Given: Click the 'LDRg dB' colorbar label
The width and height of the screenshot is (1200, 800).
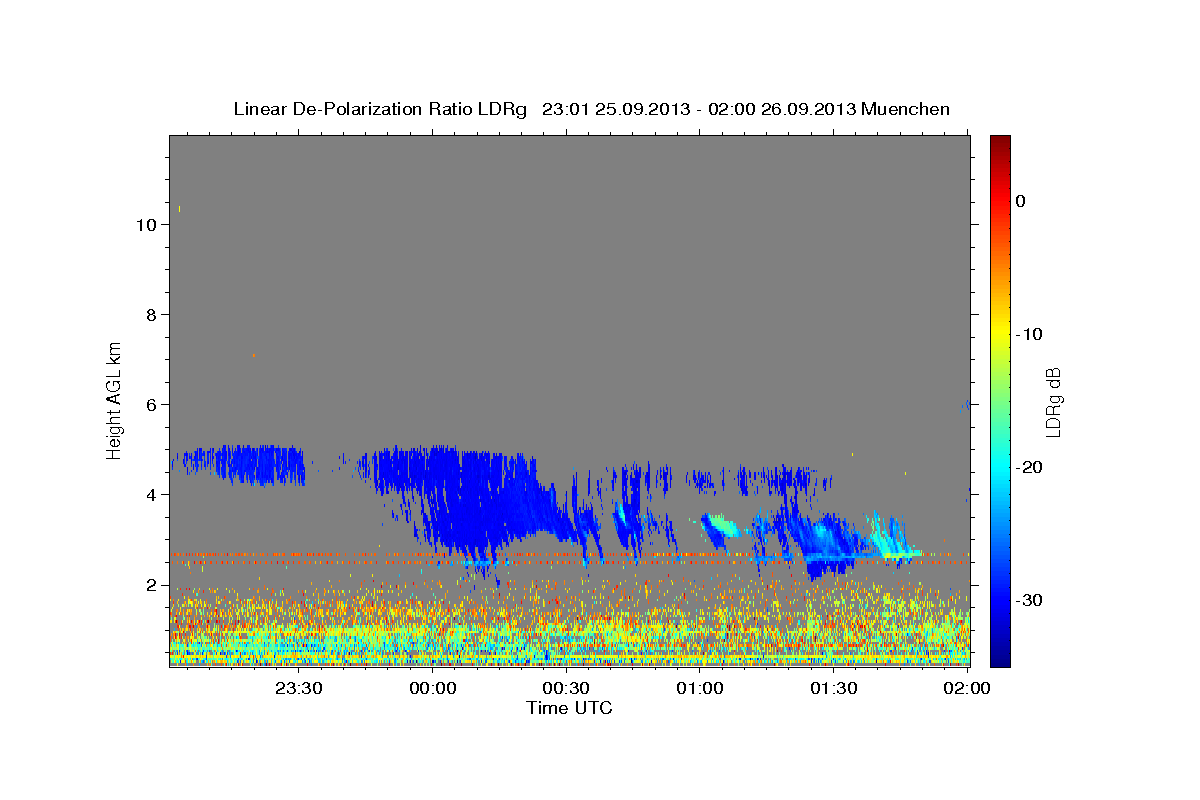Looking at the screenshot, I should tap(1053, 401).
